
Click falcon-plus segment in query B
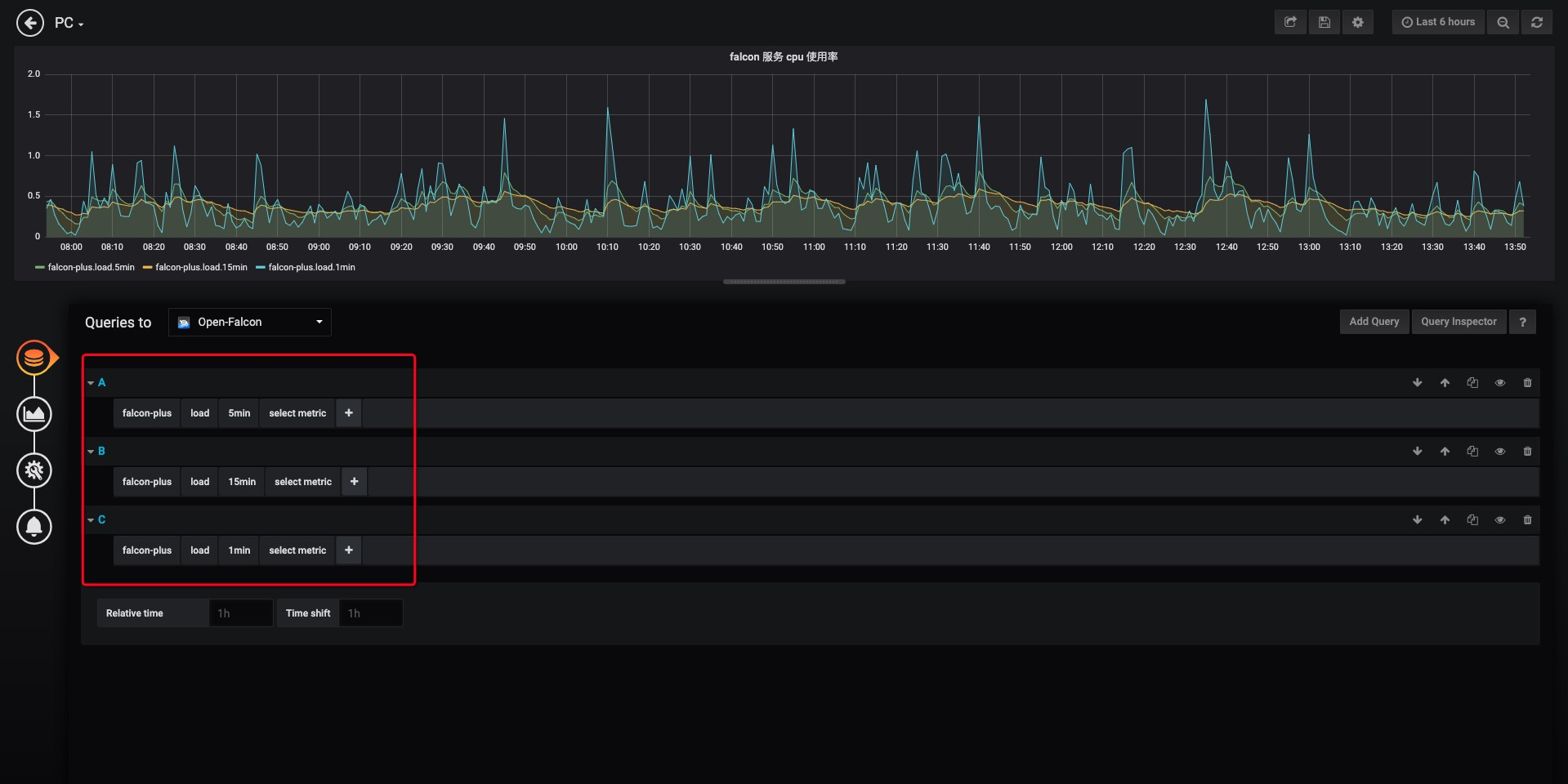pos(147,482)
